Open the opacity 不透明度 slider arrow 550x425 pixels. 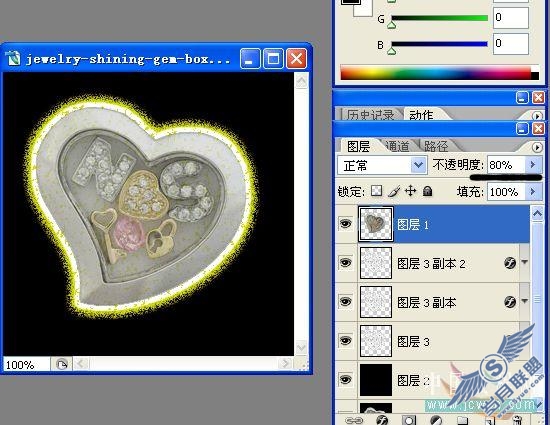coord(533,164)
